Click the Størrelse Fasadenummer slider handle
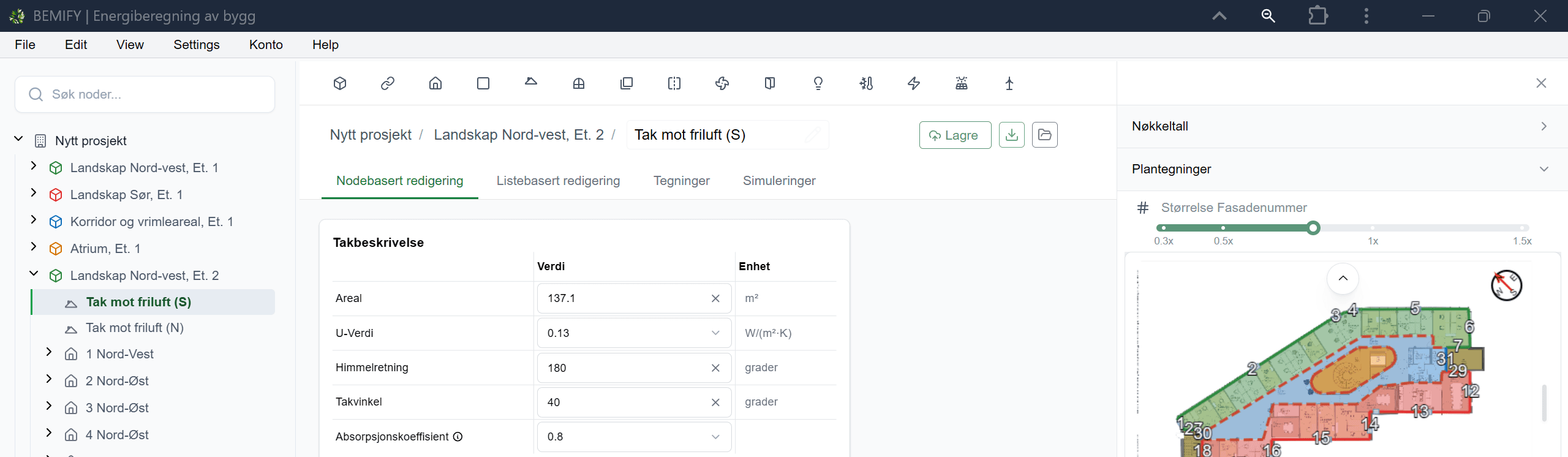1568x457 pixels. 1313,228
